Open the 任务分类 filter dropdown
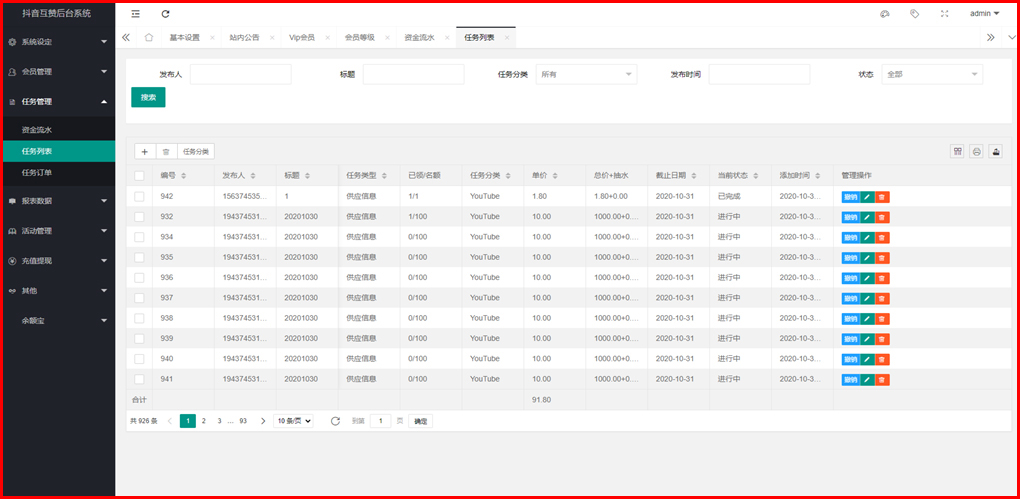Screen dimensions: 1020x499 pyautogui.click(x=586, y=74)
